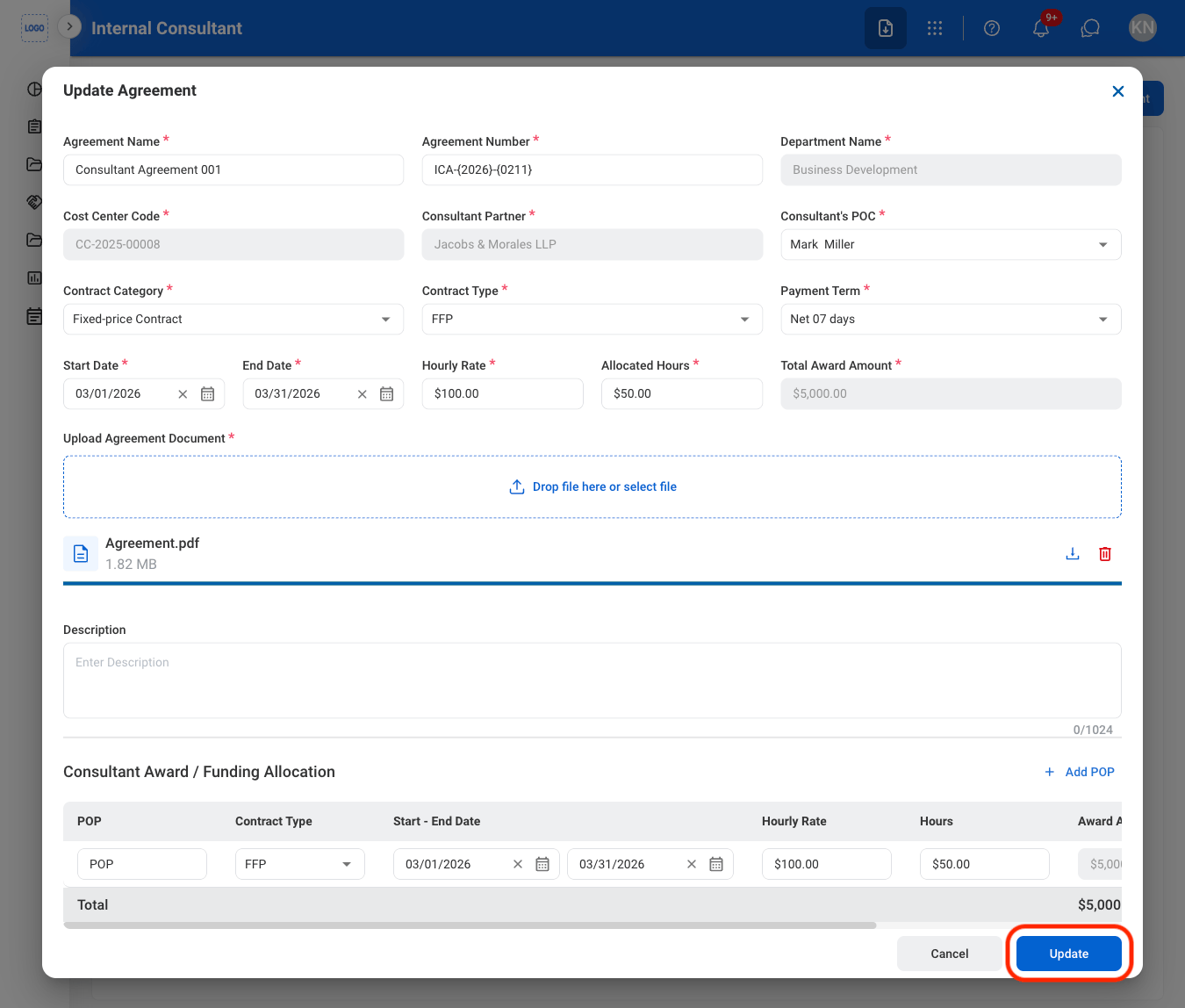
Task: Clear the End Date value
Action: point(362,394)
